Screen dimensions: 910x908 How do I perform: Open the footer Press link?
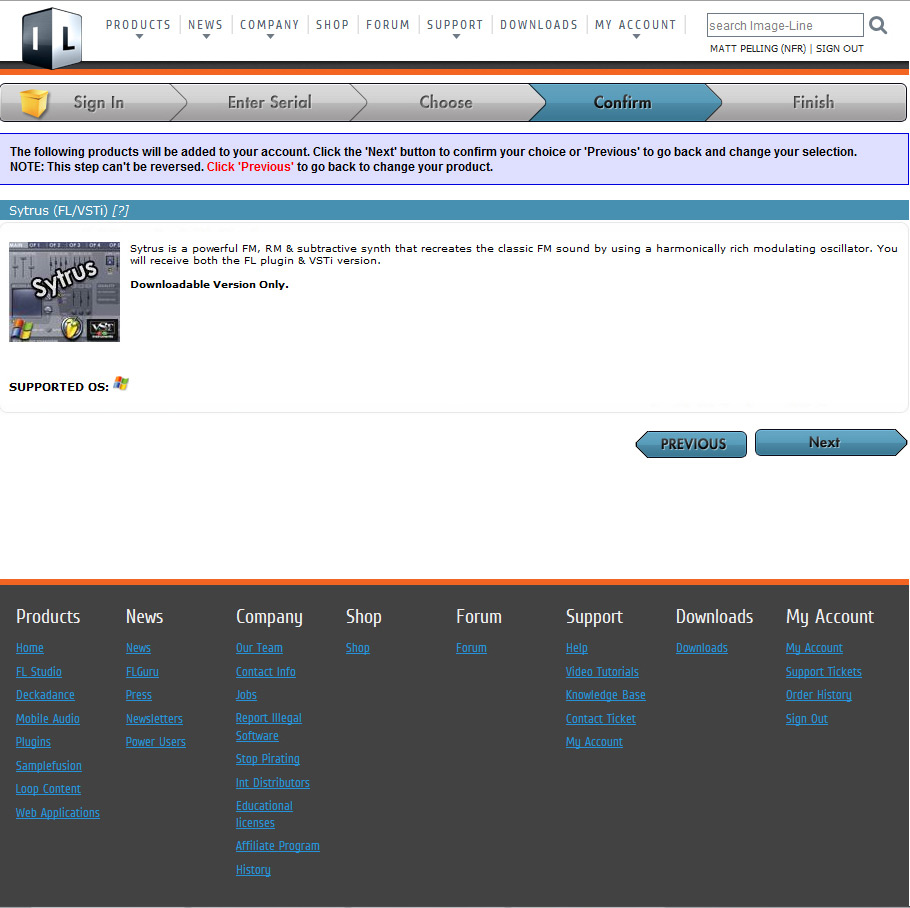(139, 695)
